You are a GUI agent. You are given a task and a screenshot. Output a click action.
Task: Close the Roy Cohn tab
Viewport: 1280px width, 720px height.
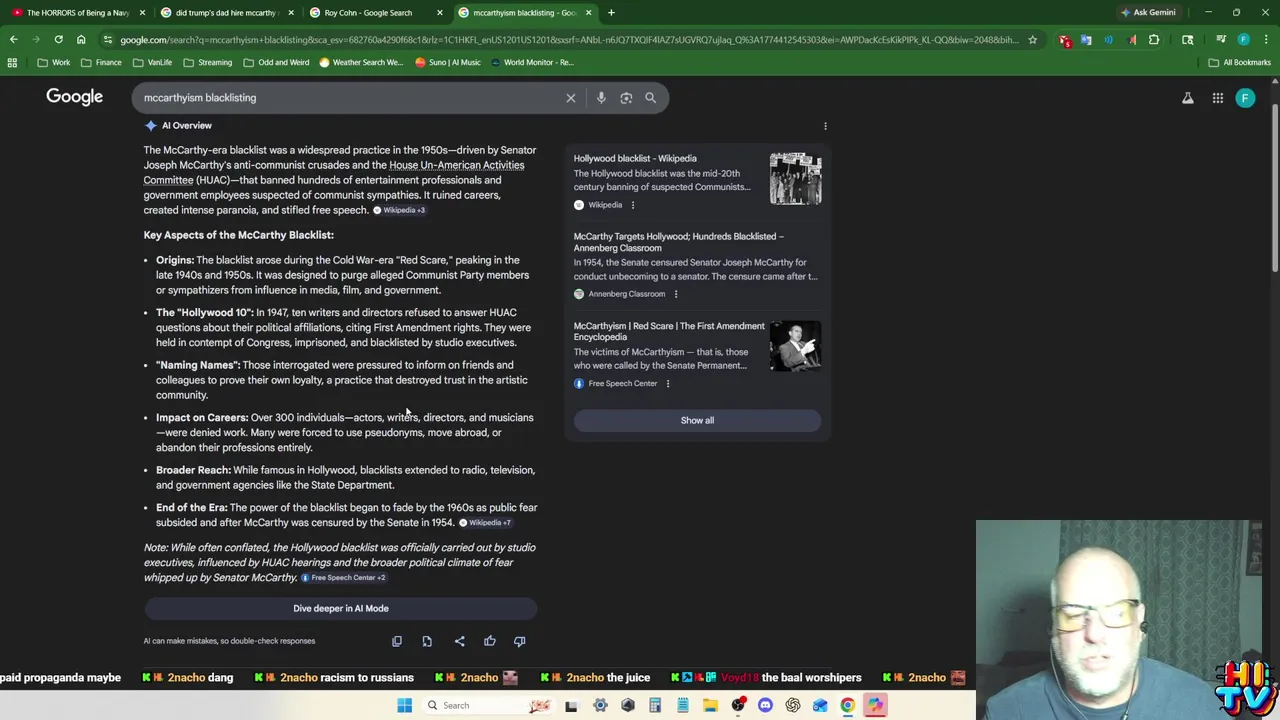click(440, 13)
